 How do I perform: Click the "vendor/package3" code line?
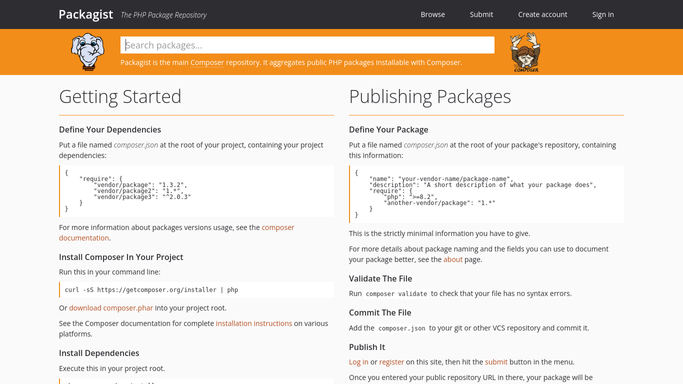point(142,197)
